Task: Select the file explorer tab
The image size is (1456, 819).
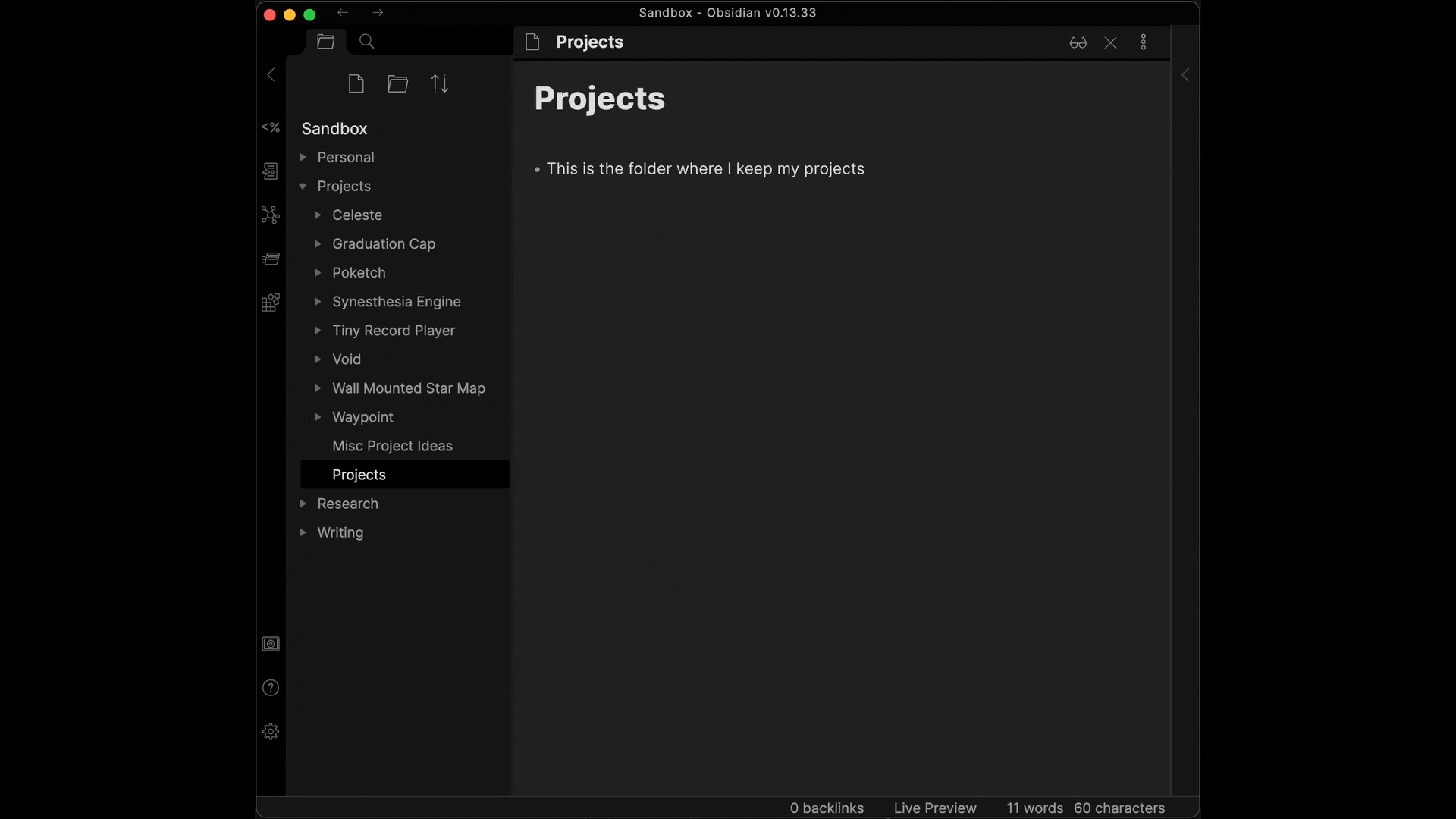Action: (x=326, y=42)
